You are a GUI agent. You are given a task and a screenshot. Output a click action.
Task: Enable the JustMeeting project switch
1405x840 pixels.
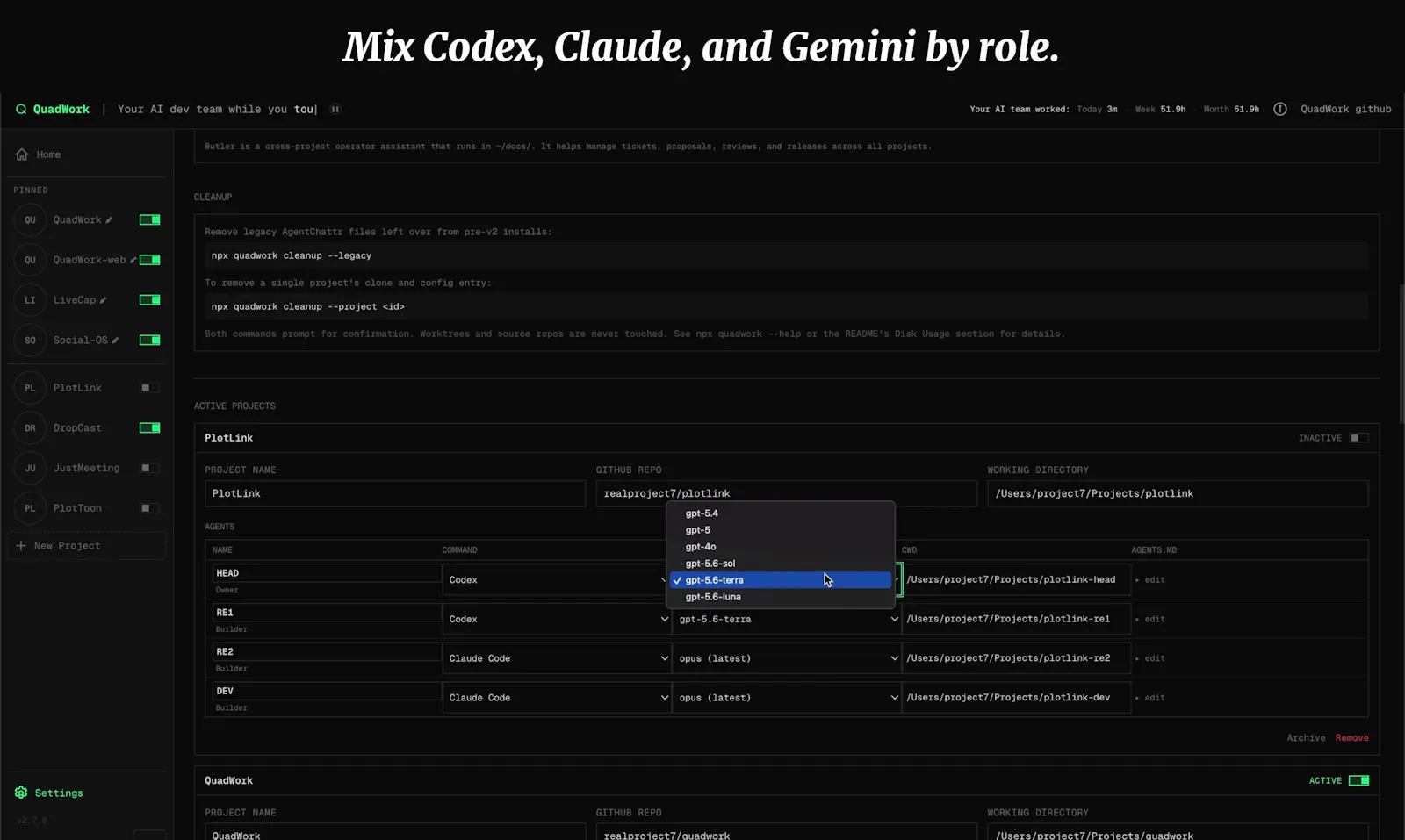click(x=150, y=468)
